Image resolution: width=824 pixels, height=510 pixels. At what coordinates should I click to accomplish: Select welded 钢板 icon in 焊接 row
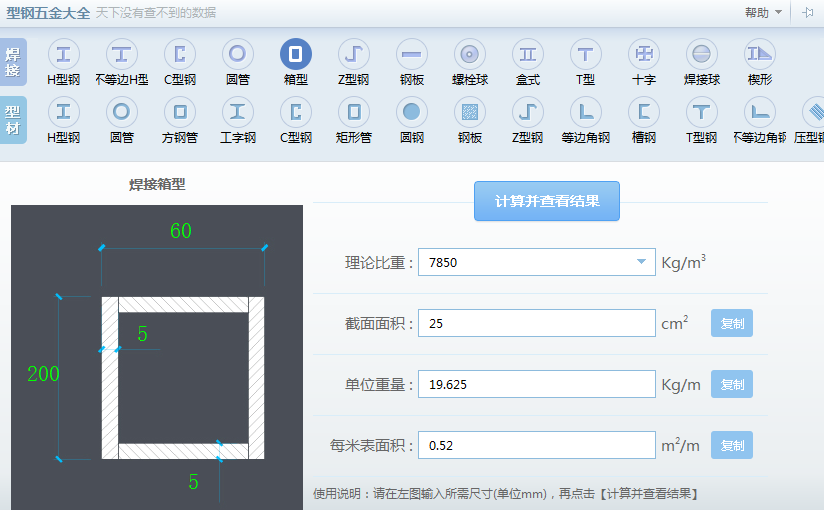411,54
